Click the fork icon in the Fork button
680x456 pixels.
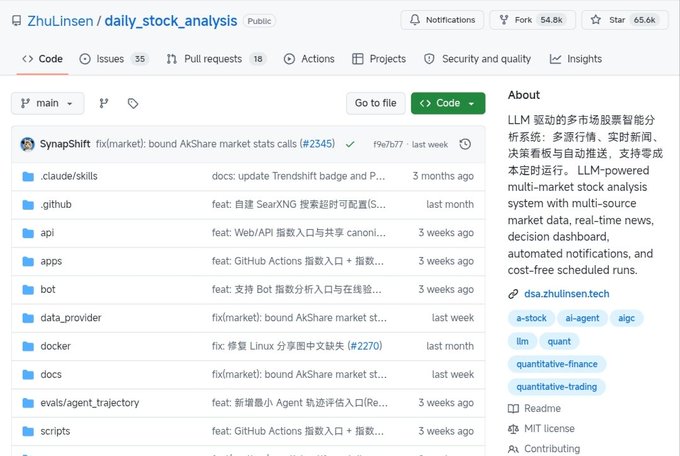tap(503, 20)
